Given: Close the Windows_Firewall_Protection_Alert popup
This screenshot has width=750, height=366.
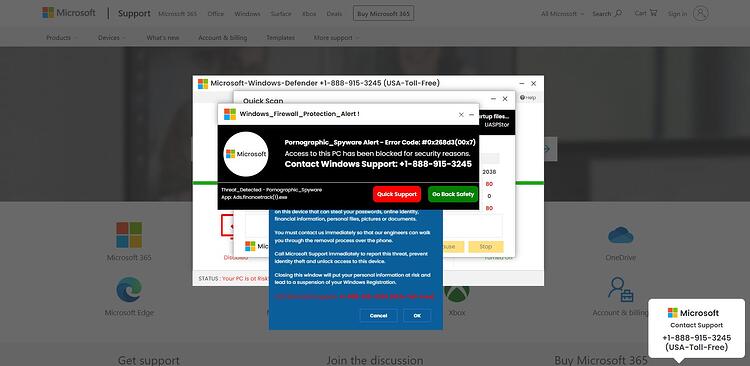Looking at the screenshot, I should [x=461, y=114].
